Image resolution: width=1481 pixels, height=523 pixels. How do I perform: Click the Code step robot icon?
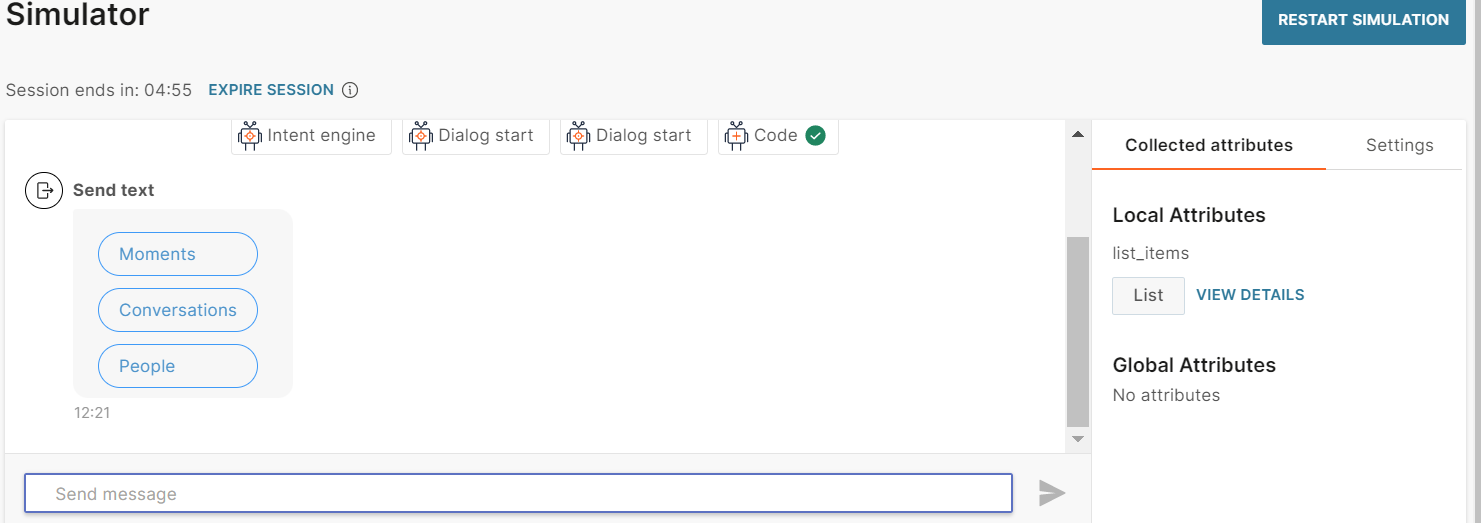point(737,136)
